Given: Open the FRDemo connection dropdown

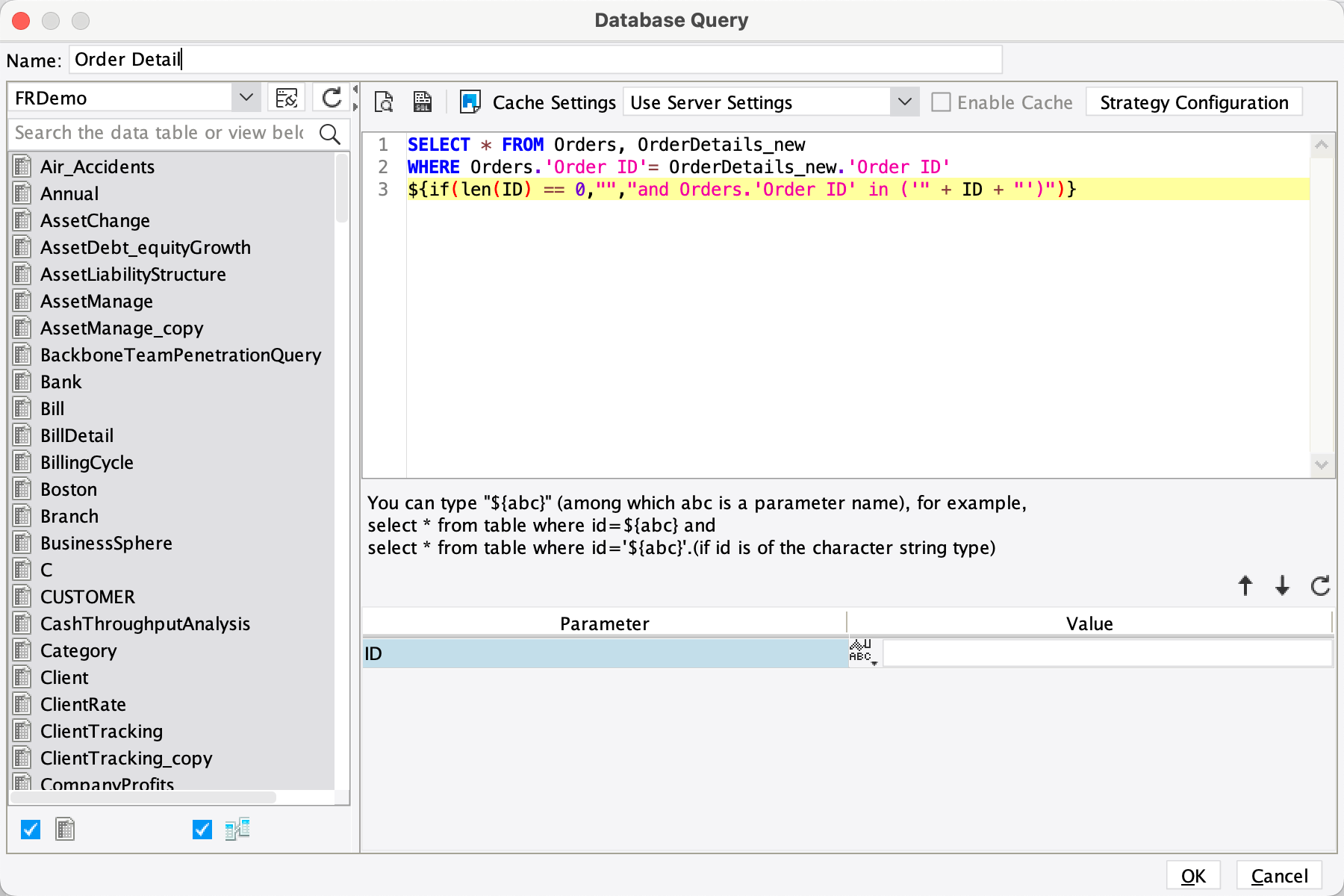Looking at the screenshot, I should 246,98.
